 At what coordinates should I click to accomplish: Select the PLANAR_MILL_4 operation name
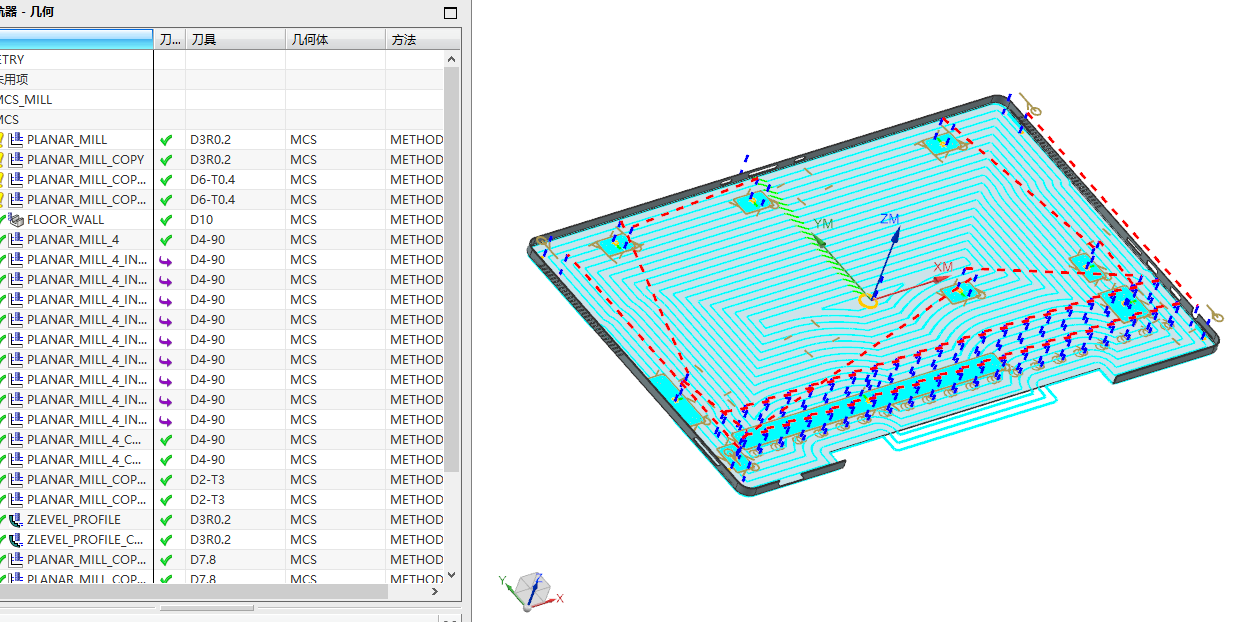pyautogui.click(x=73, y=239)
